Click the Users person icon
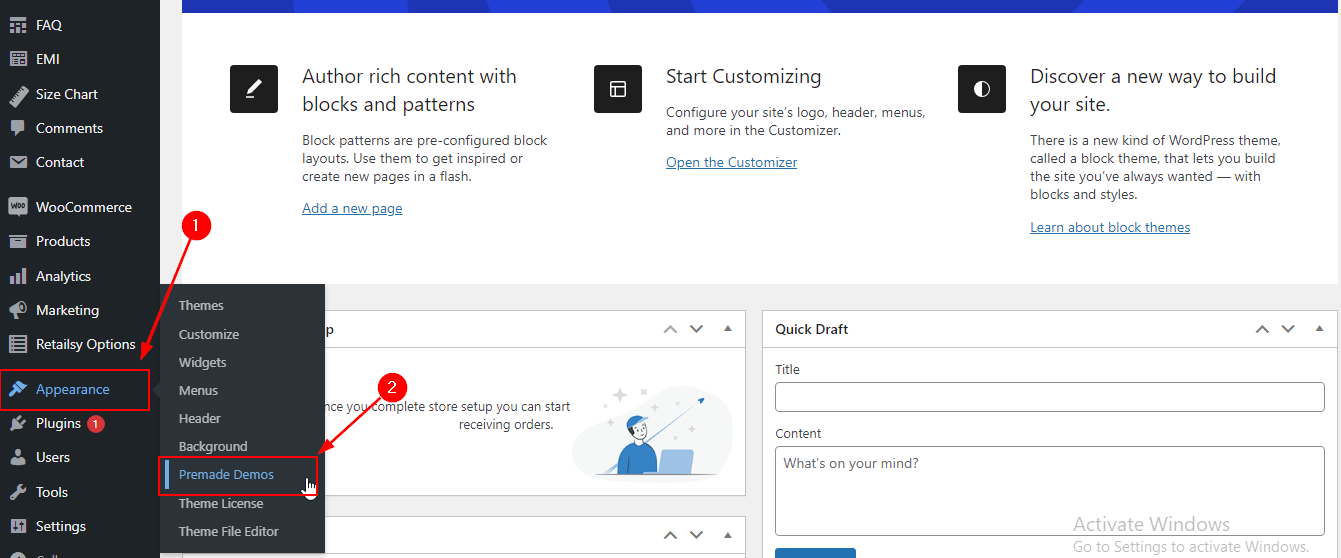The height and width of the screenshot is (558, 1341). pyautogui.click(x=18, y=457)
